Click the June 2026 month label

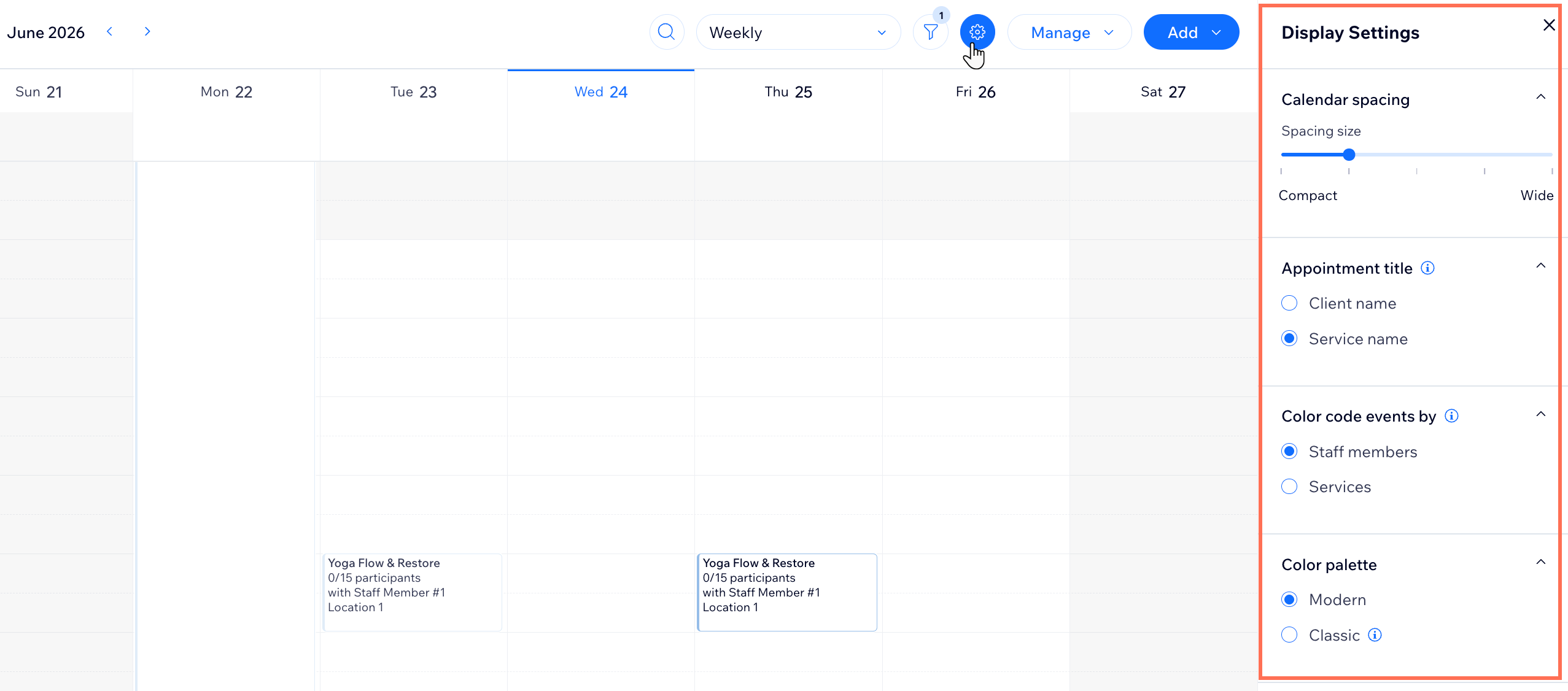tap(46, 33)
